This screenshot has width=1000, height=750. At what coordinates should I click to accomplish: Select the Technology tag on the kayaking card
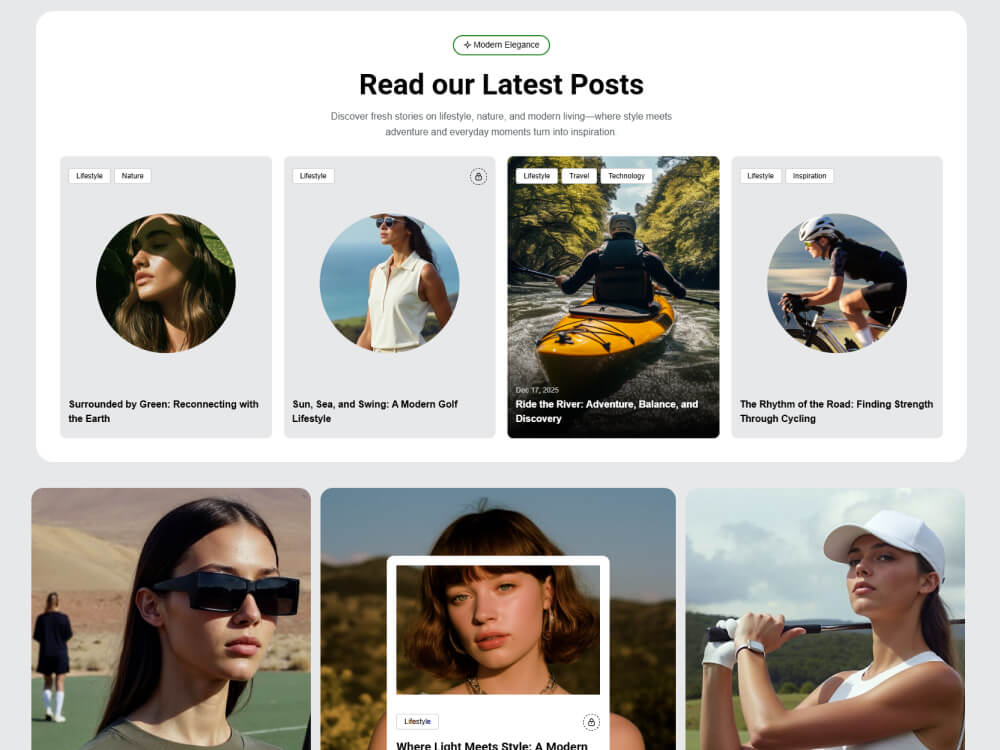pos(627,175)
